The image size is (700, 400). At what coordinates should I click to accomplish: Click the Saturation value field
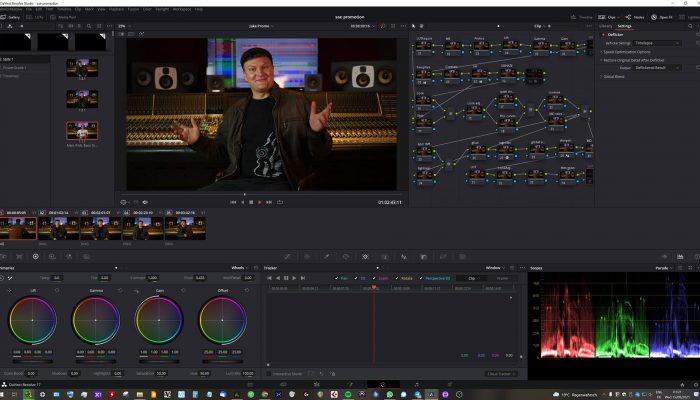[161, 373]
